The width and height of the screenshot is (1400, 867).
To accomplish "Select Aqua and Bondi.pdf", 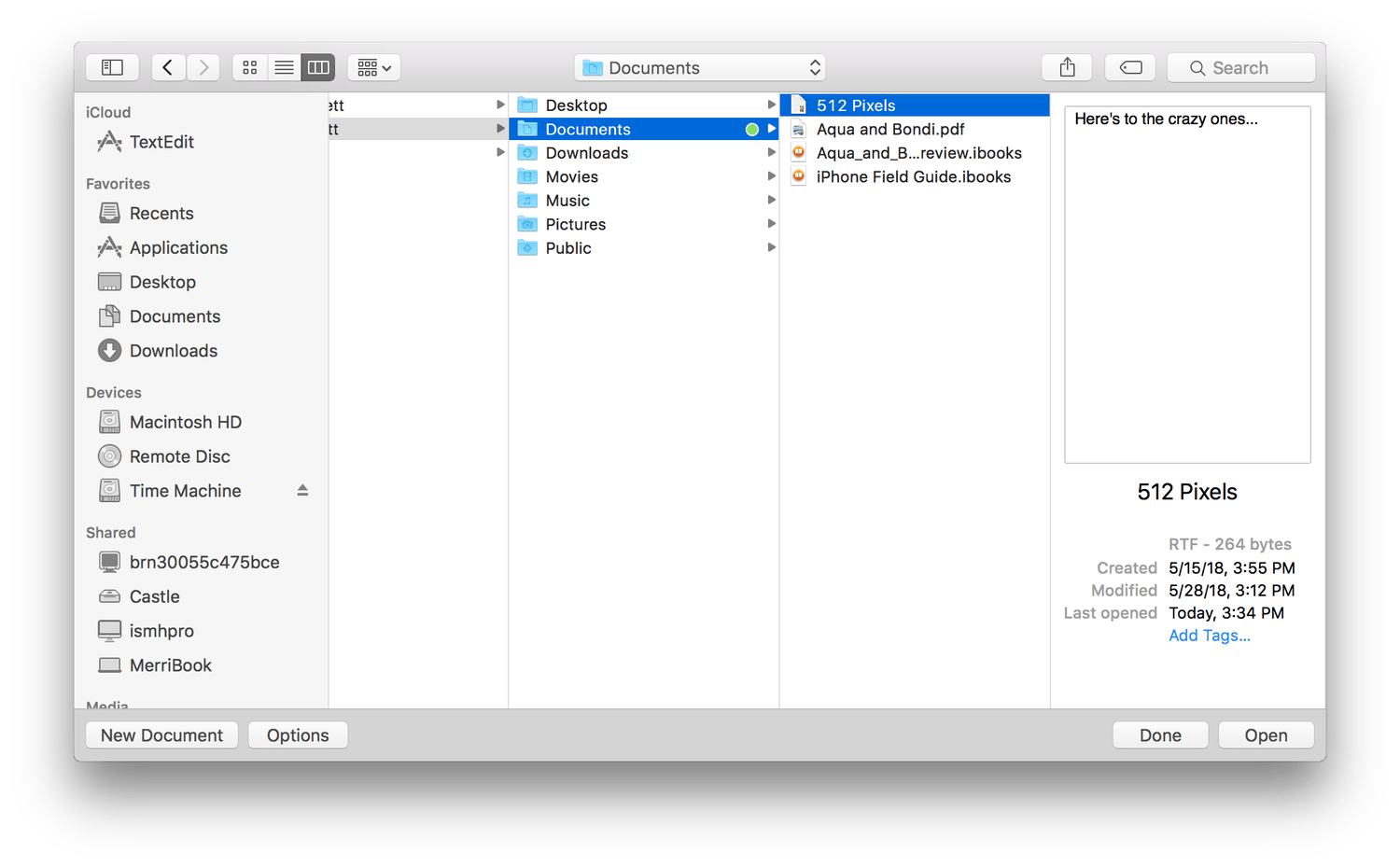I will [x=915, y=129].
